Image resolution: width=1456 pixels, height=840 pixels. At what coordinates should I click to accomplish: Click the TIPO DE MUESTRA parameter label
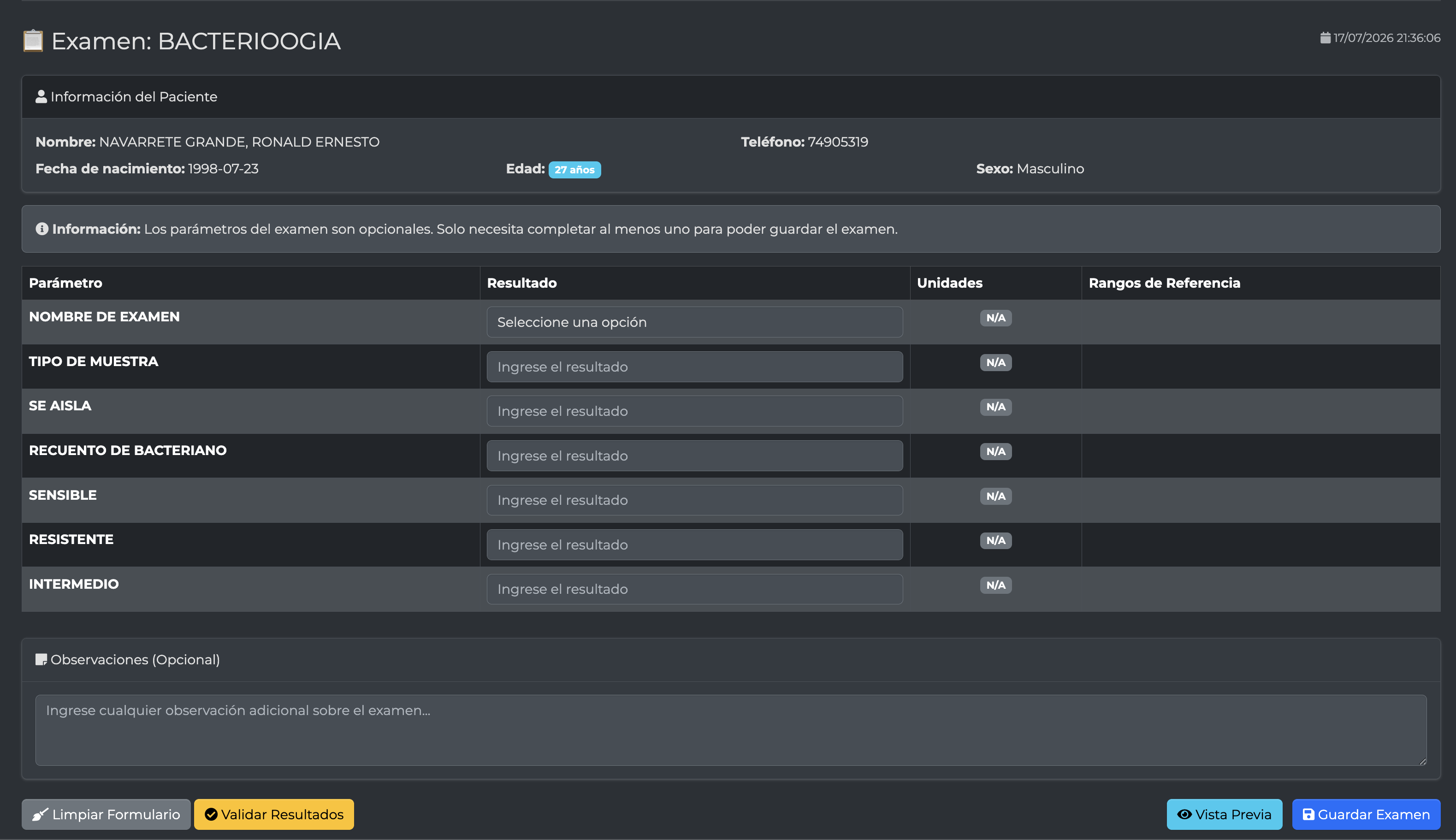pos(94,361)
